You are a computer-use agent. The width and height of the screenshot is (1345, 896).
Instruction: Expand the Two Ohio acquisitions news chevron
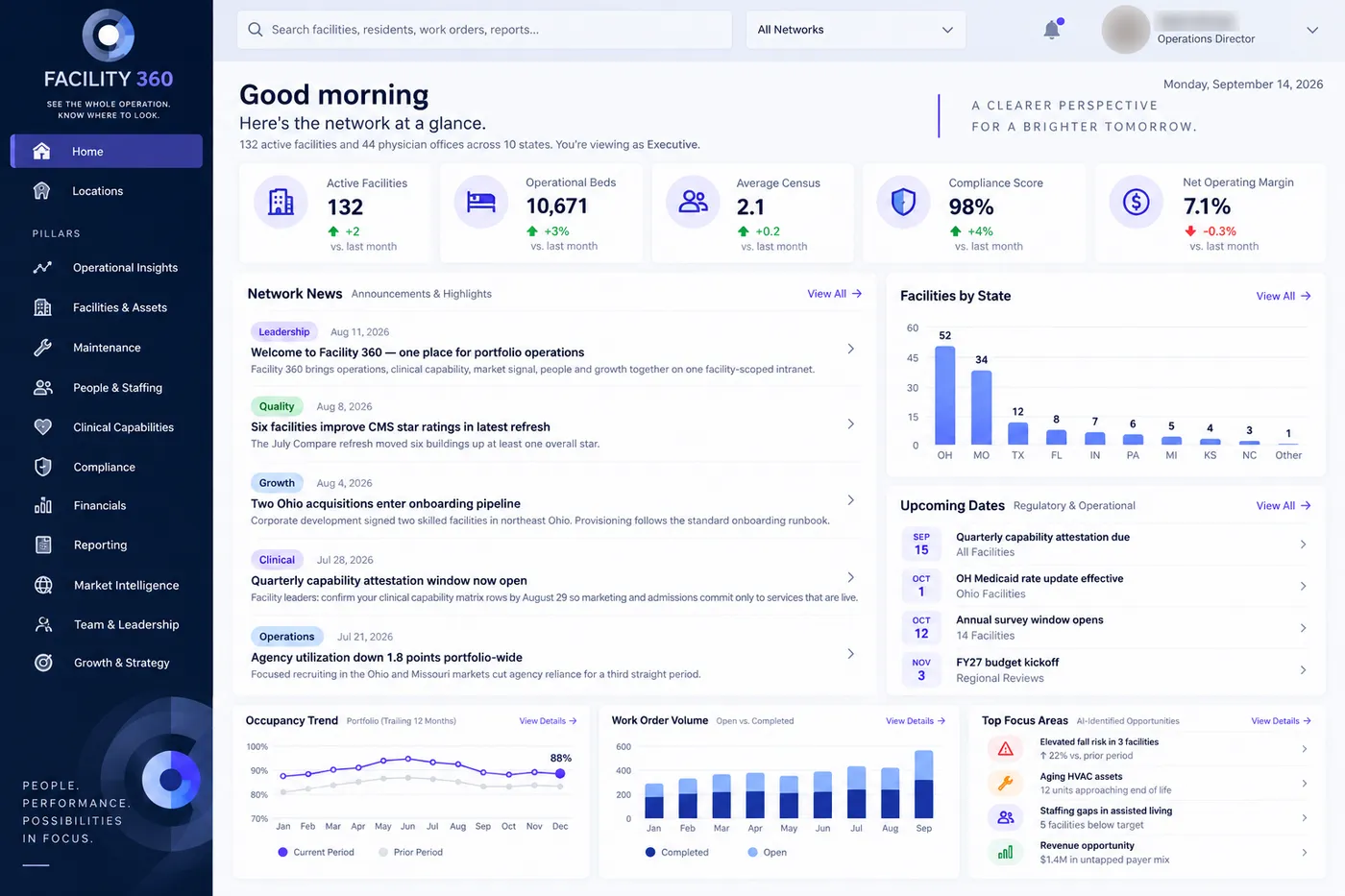pyautogui.click(x=850, y=500)
